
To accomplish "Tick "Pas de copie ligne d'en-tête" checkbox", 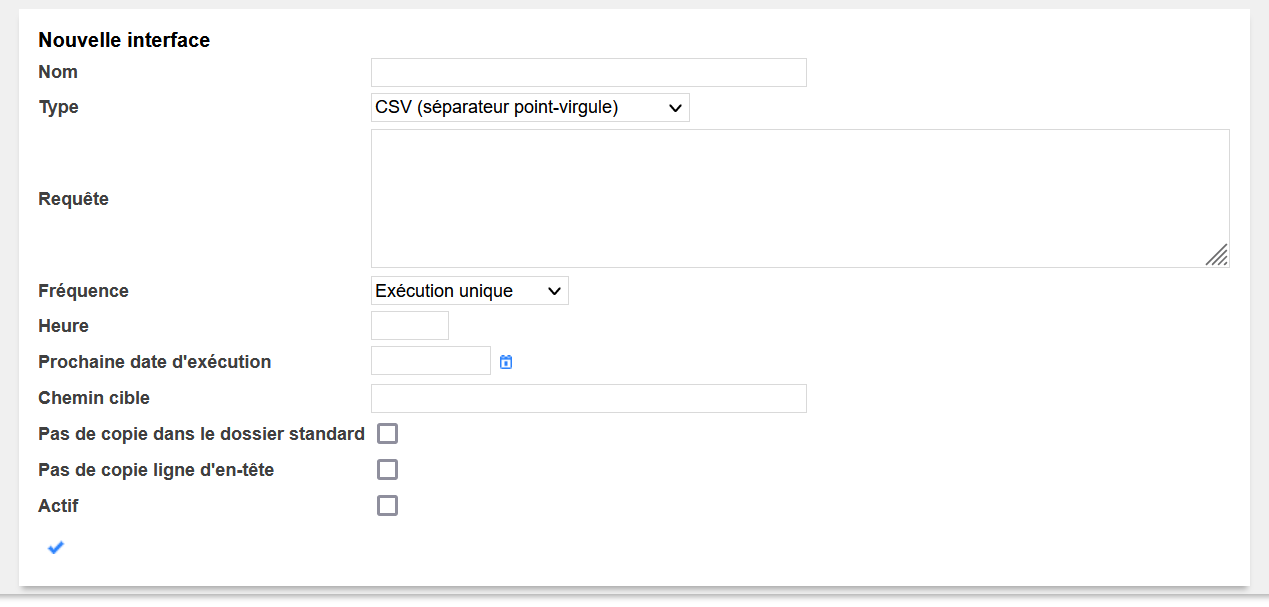I will (387, 470).
